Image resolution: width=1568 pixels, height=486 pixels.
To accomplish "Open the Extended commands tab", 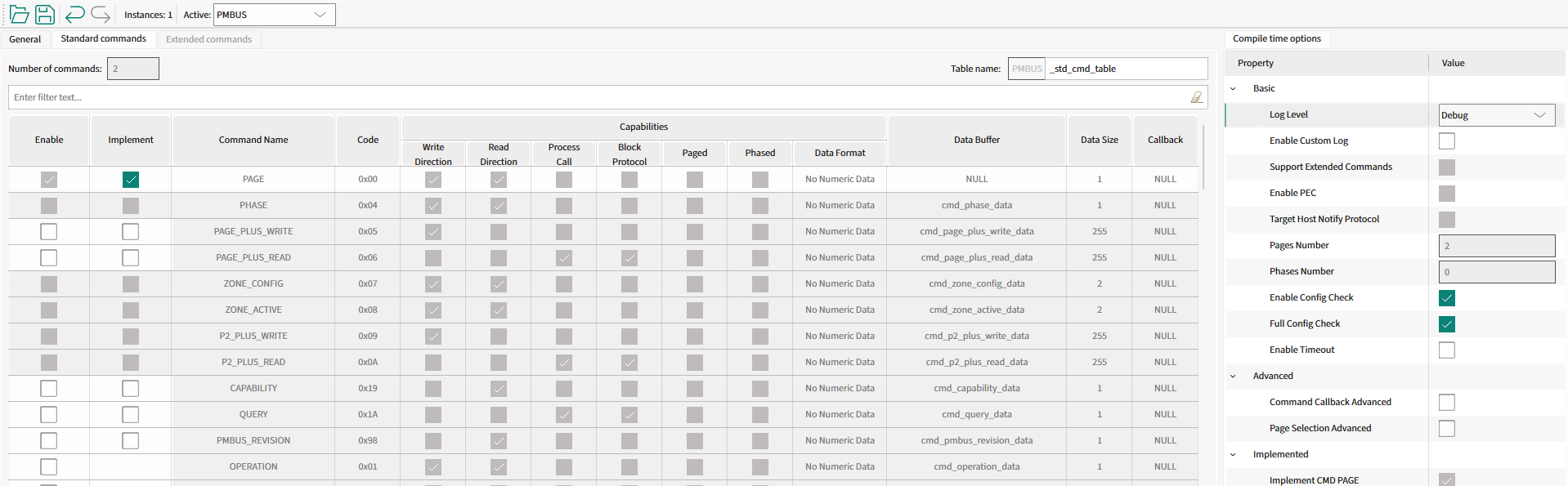I will pos(208,39).
